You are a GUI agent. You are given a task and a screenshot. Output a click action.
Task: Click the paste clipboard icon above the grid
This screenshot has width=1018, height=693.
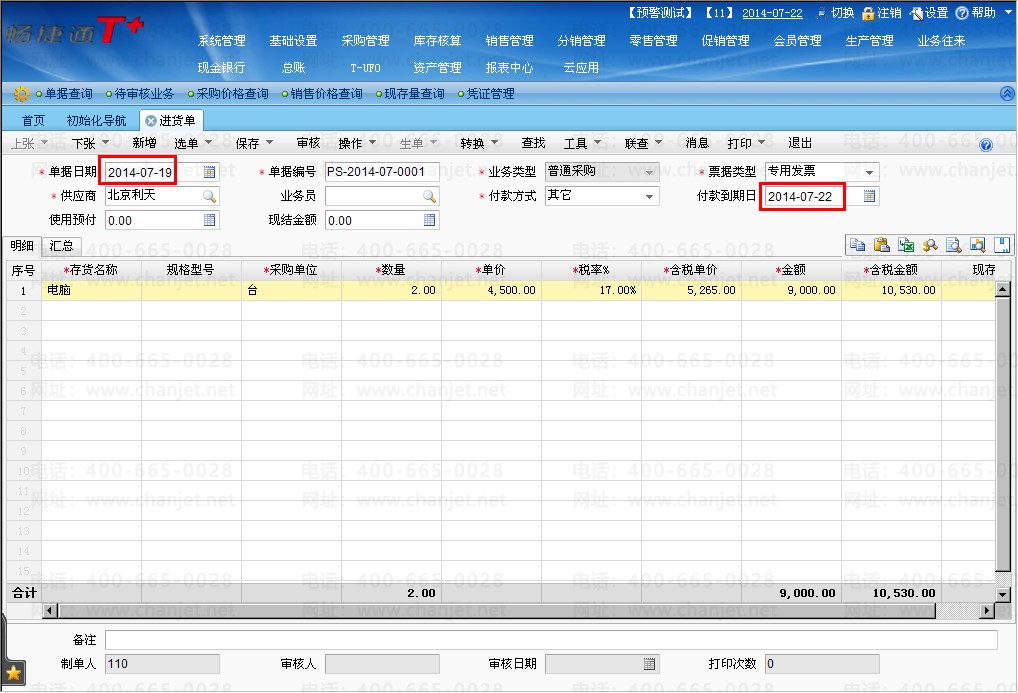coord(881,245)
